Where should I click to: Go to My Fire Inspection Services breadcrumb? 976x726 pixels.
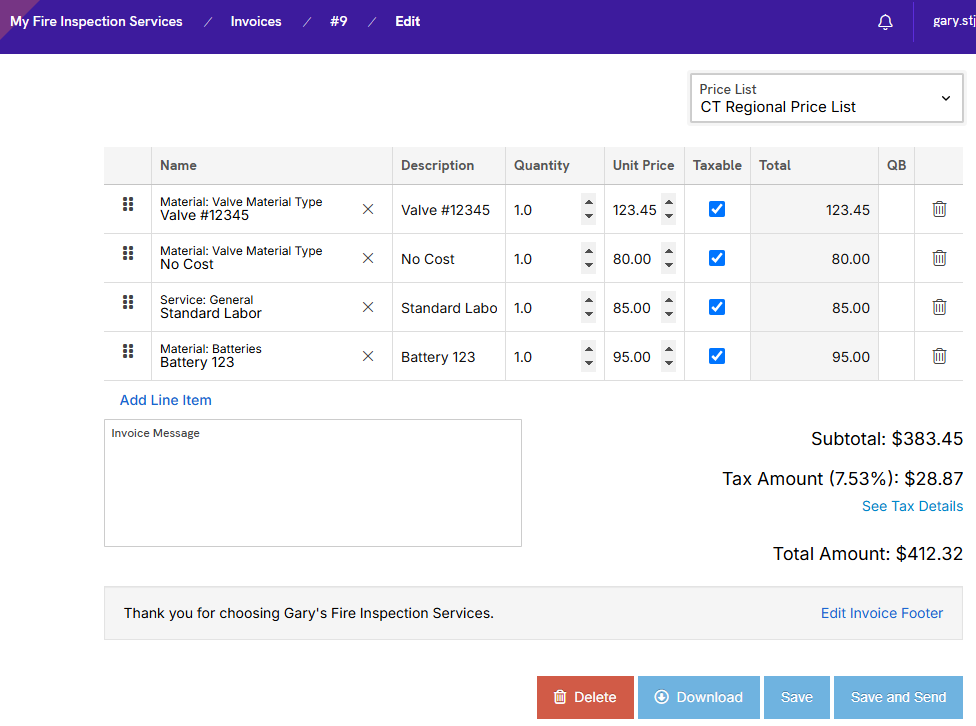tap(96, 21)
